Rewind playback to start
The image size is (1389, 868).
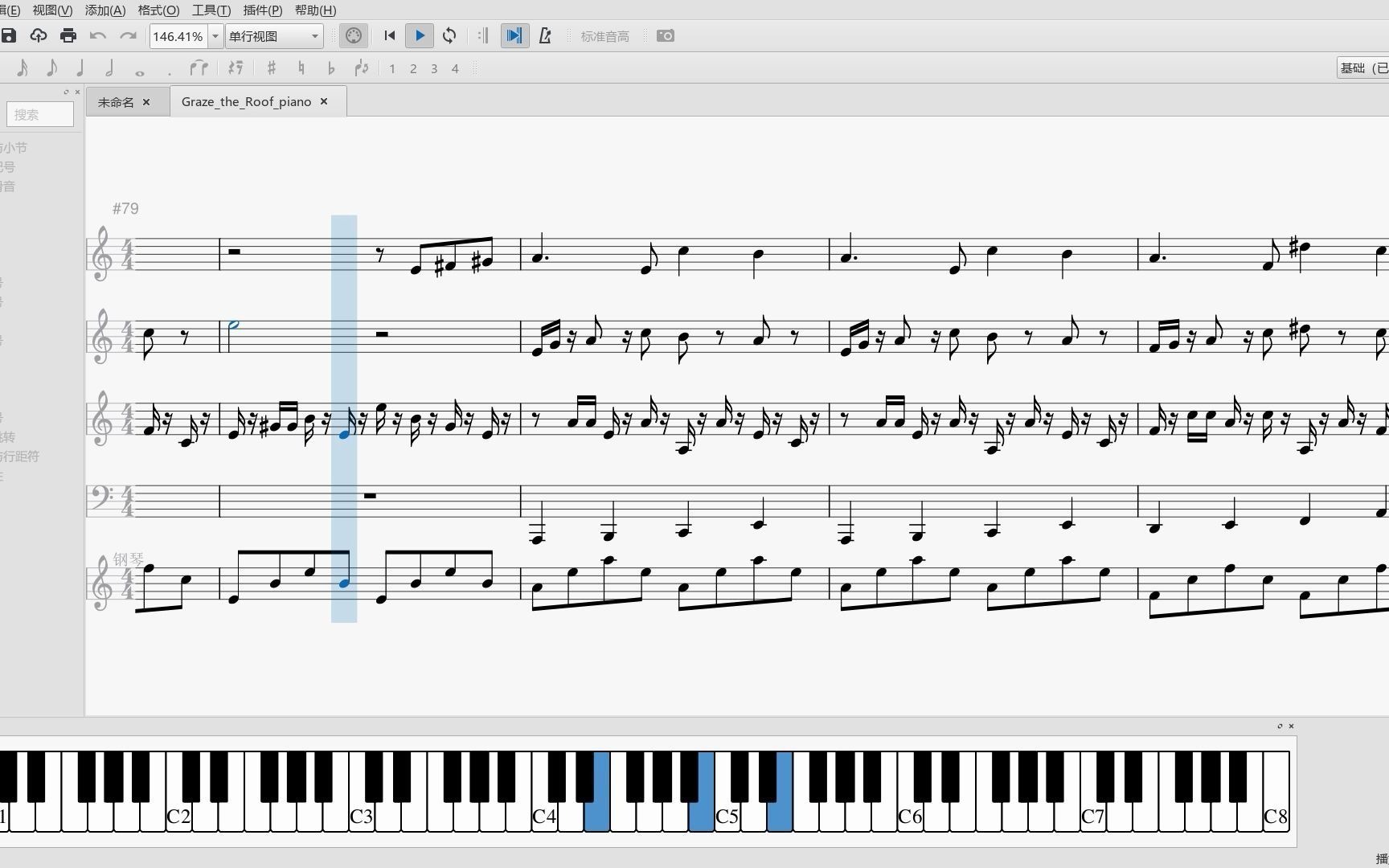click(x=390, y=36)
